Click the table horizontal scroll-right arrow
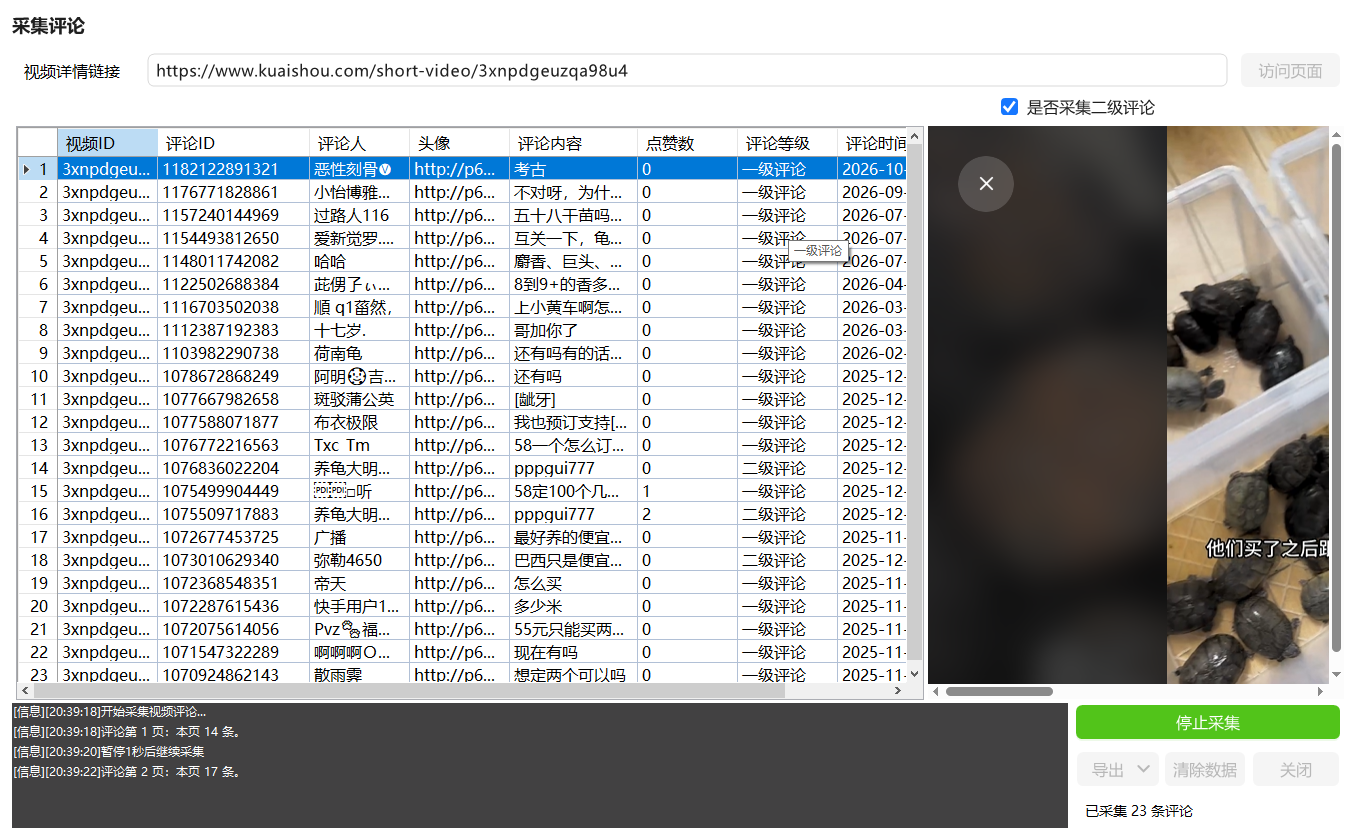1364x839 pixels. [x=897, y=691]
